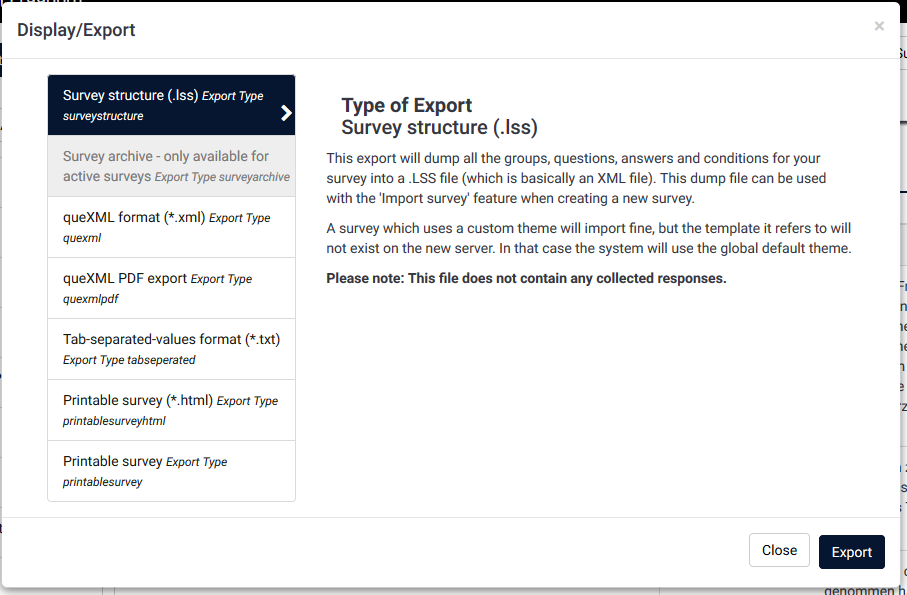Click the paragraph about custom theme import
Screen dimensions: 907x595
tap(588, 238)
